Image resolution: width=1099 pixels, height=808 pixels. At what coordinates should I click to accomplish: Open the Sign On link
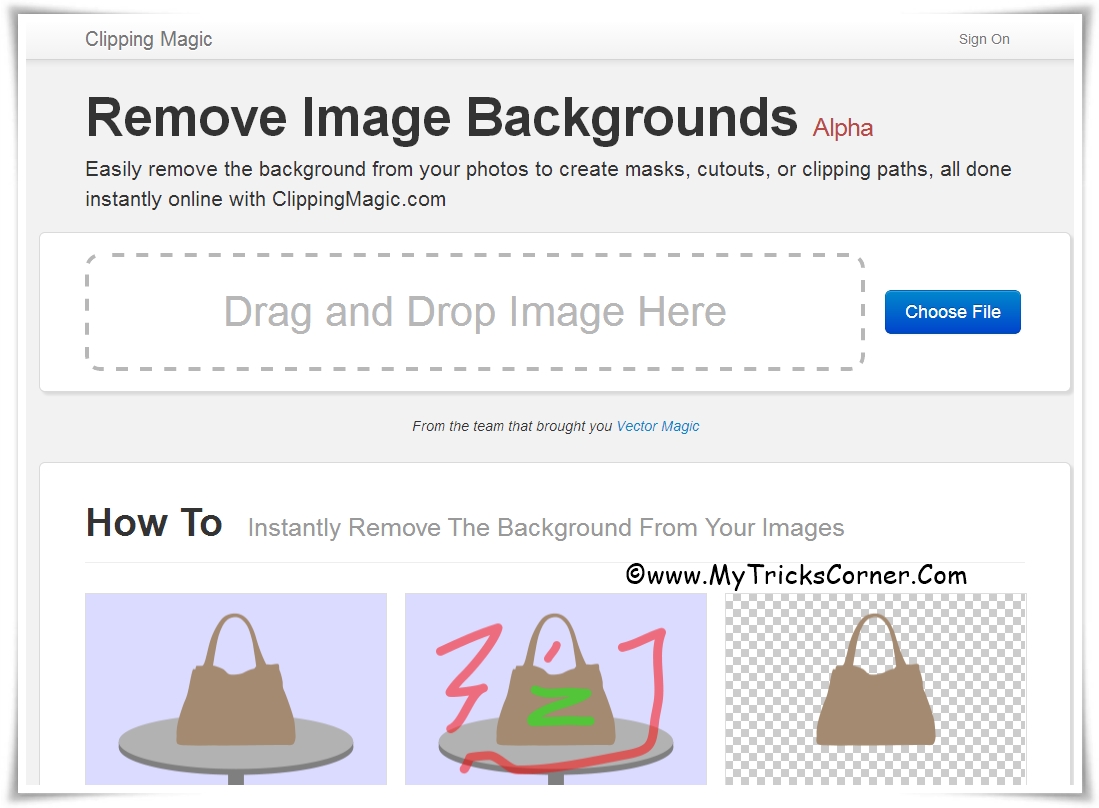983,39
